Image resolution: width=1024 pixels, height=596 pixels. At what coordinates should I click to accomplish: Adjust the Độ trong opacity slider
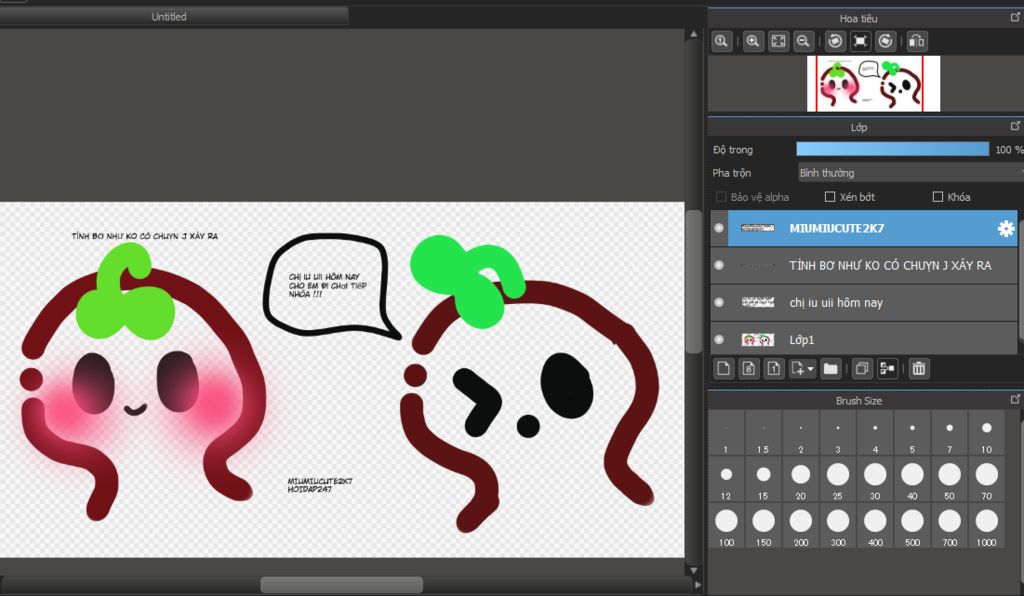click(x=893, y=149)
